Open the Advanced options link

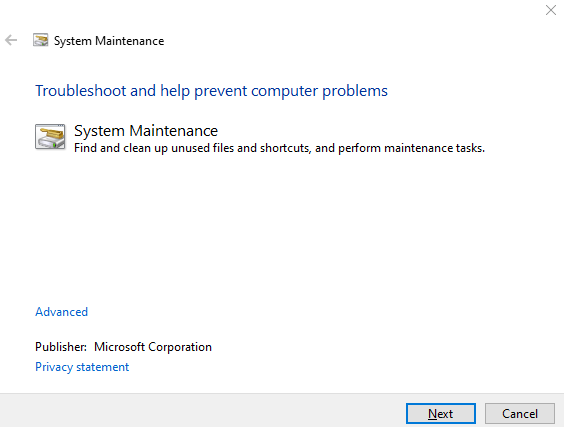pos(62,312)
